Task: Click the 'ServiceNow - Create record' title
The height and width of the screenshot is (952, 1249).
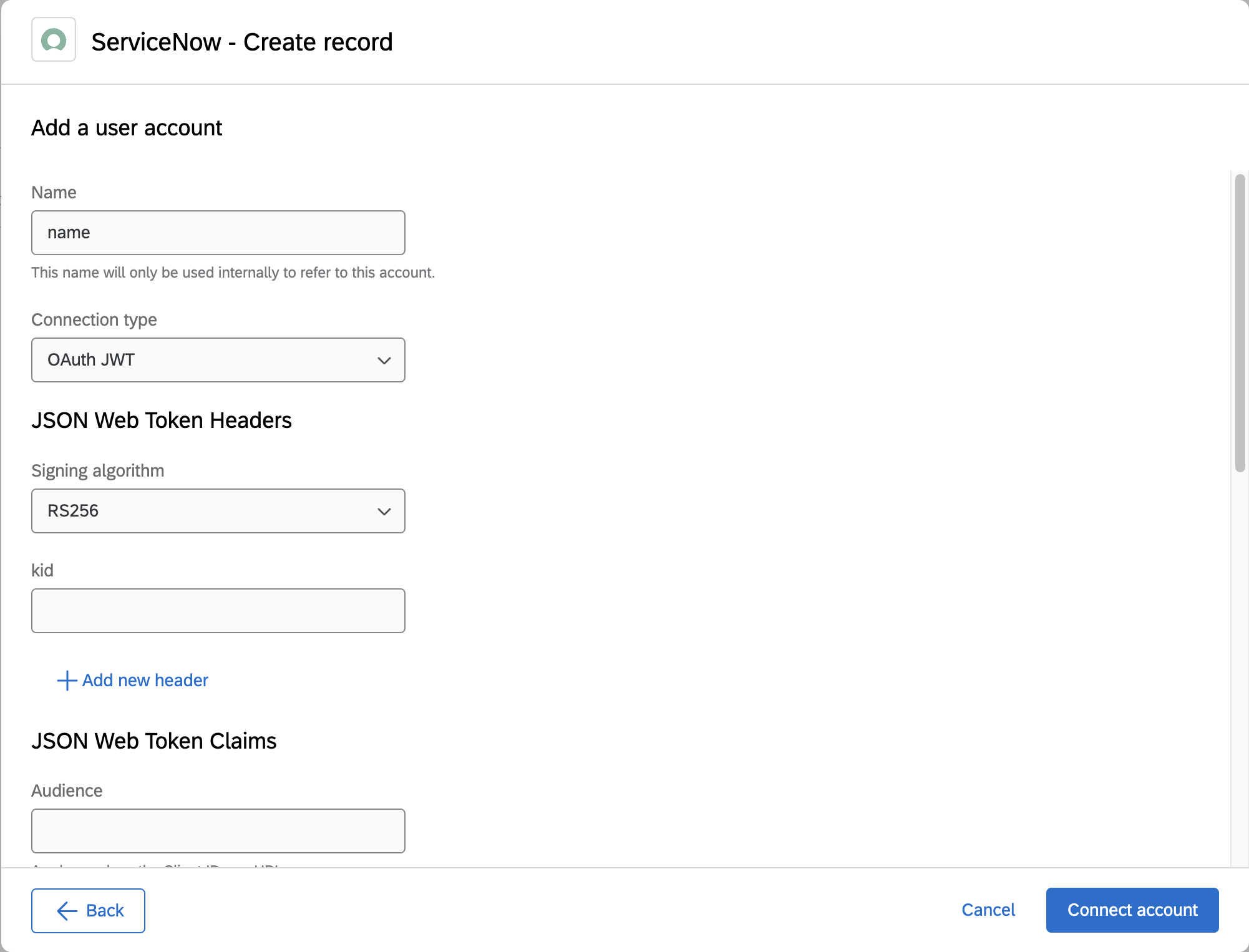Action: click(x=242, y=42)
